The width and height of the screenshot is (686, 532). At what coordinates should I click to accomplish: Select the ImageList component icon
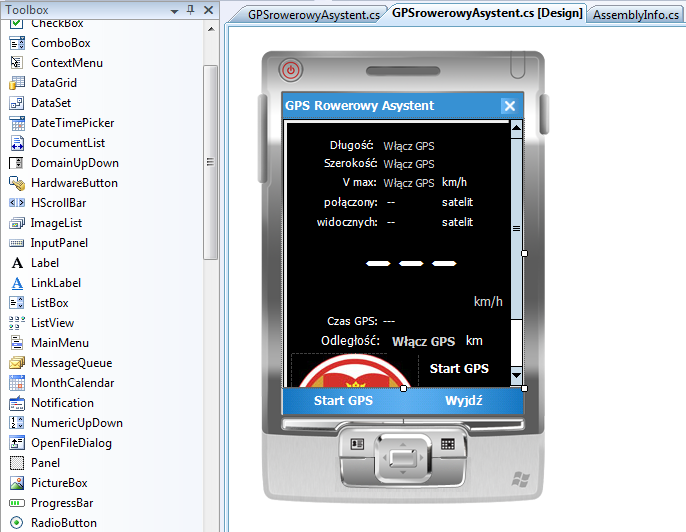[17, 223]
